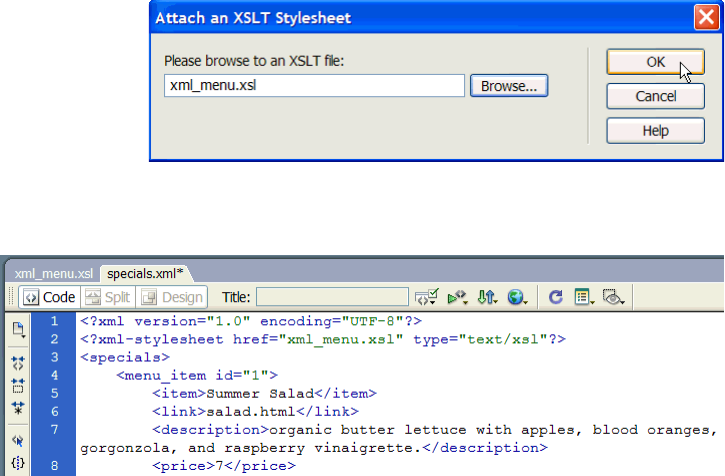Select the specials.xml document tab
The image size is (725, 476).
click(x=145, y=274)
